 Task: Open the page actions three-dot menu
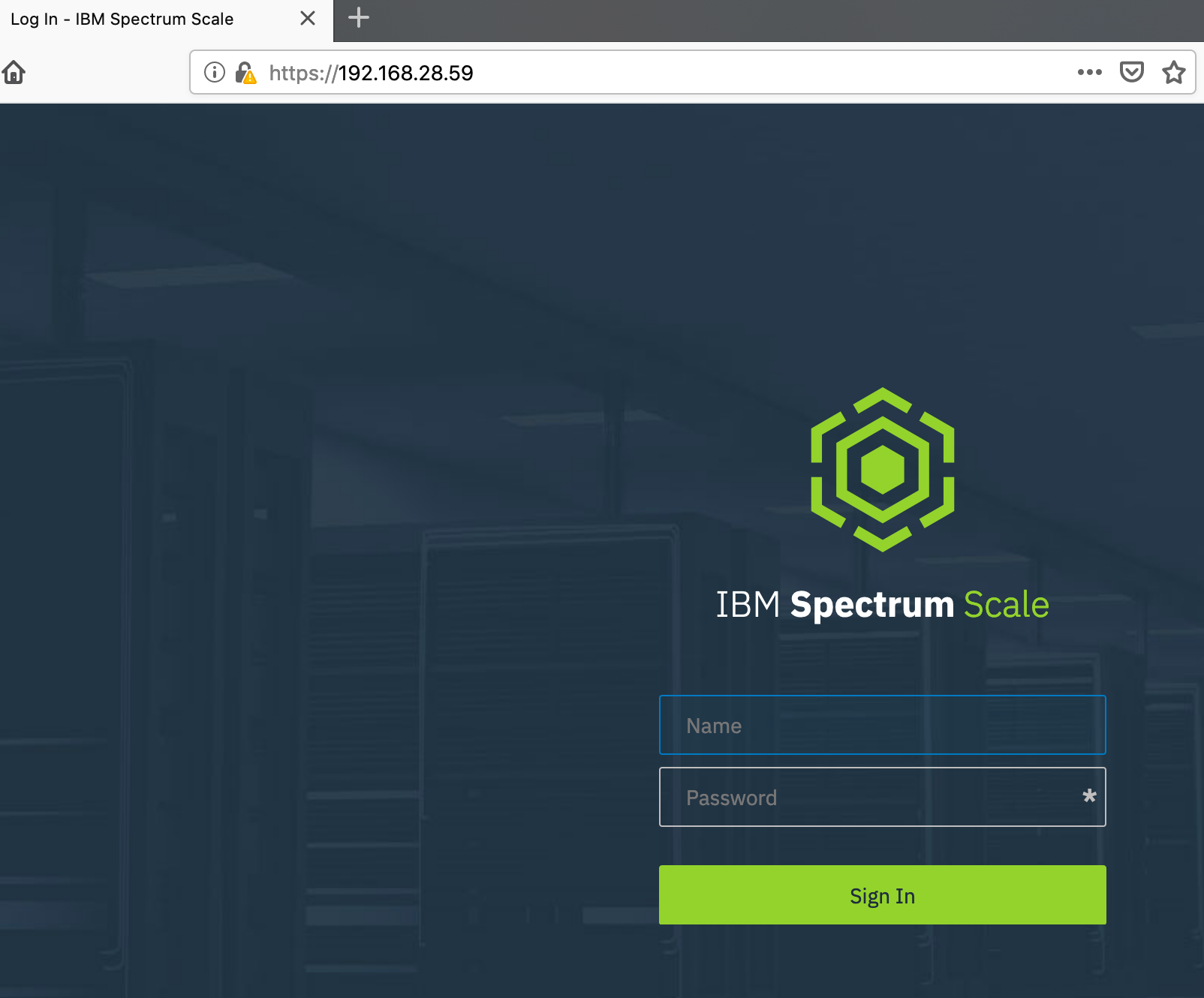pyautogui.click(x=1089, y=73)
